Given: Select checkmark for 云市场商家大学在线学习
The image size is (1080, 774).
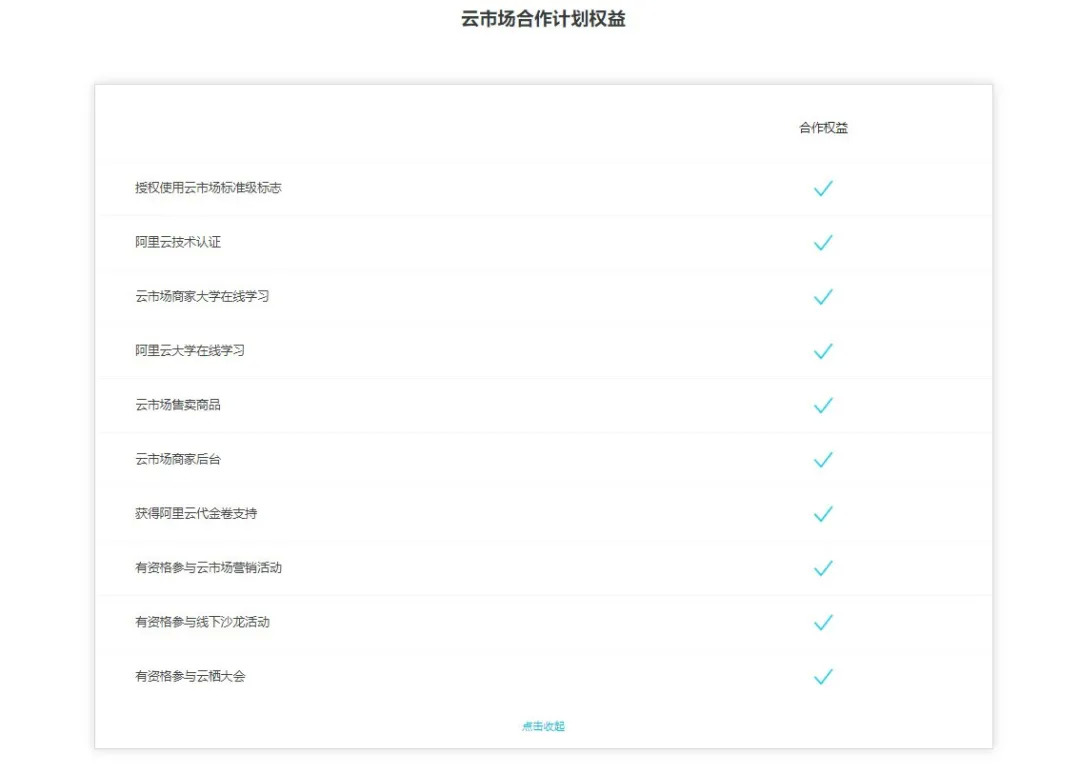Looking at the screenshot, I should click(x=823, y=297).
